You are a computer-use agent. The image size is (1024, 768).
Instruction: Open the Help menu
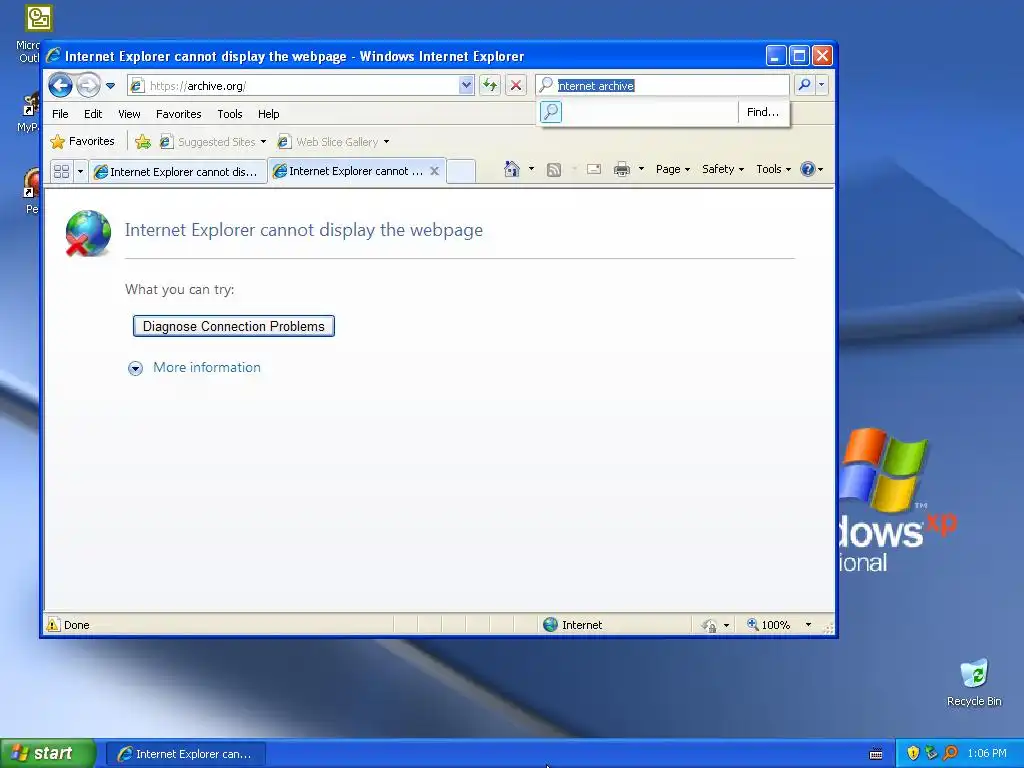click(268, 114)
